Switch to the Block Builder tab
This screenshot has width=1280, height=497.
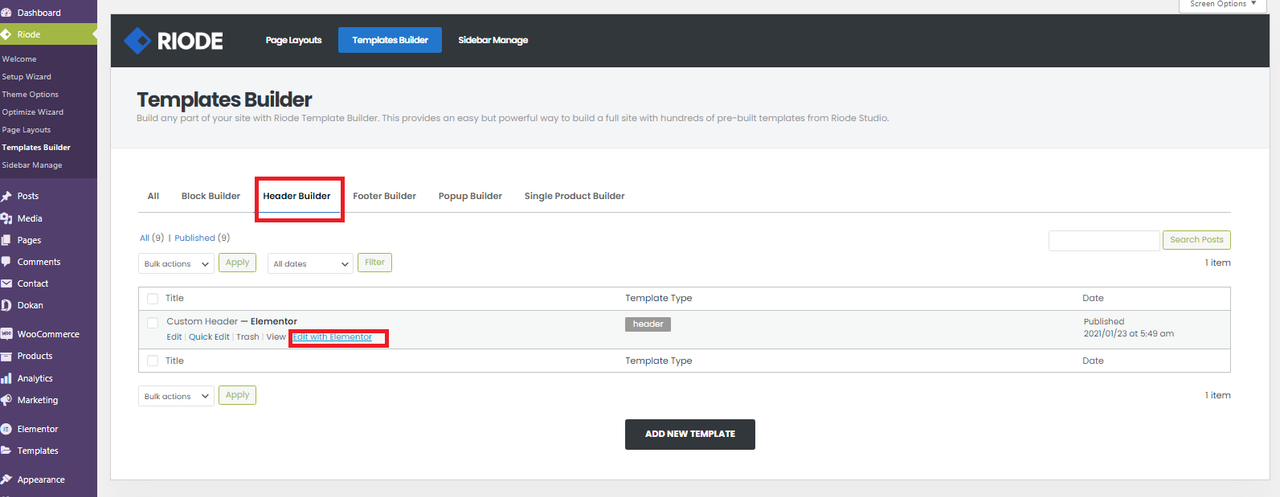(211, 196)
